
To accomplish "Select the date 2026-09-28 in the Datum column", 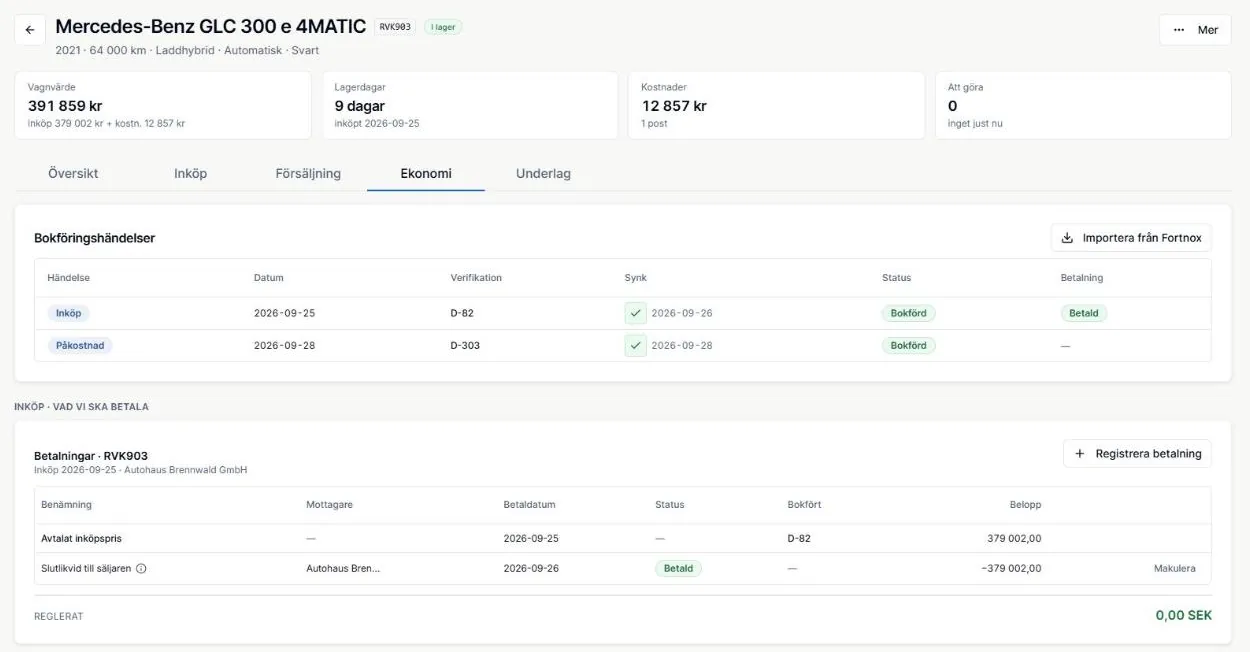I will pos(284,345).
